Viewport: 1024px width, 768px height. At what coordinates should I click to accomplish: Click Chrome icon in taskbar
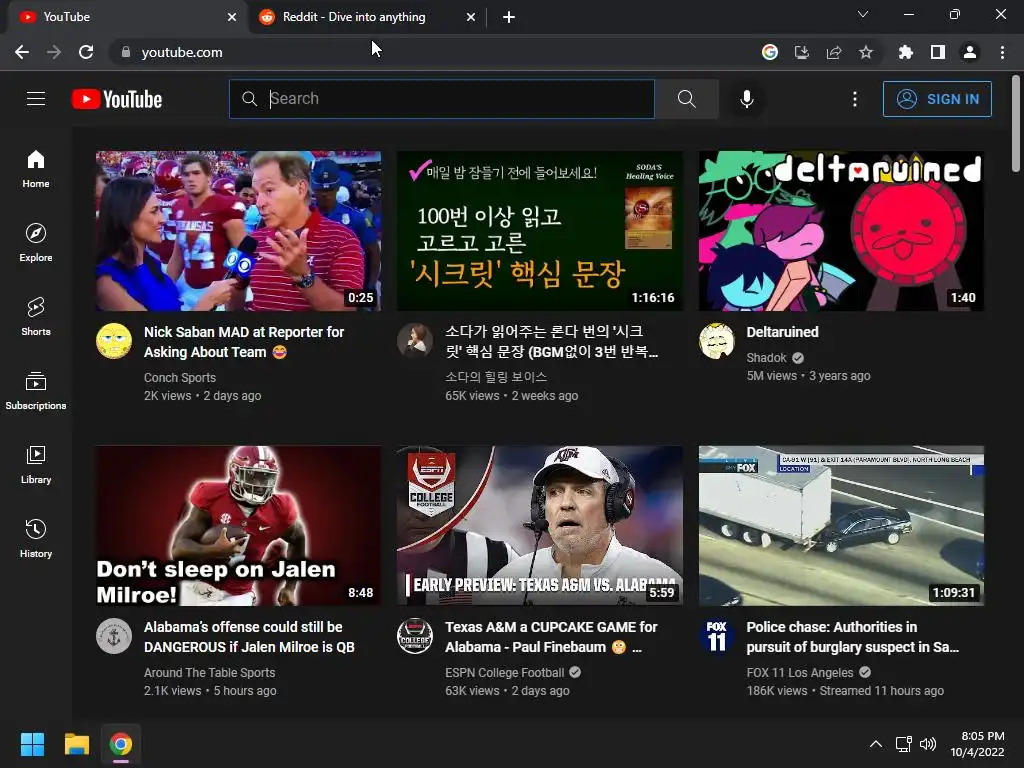121,744
